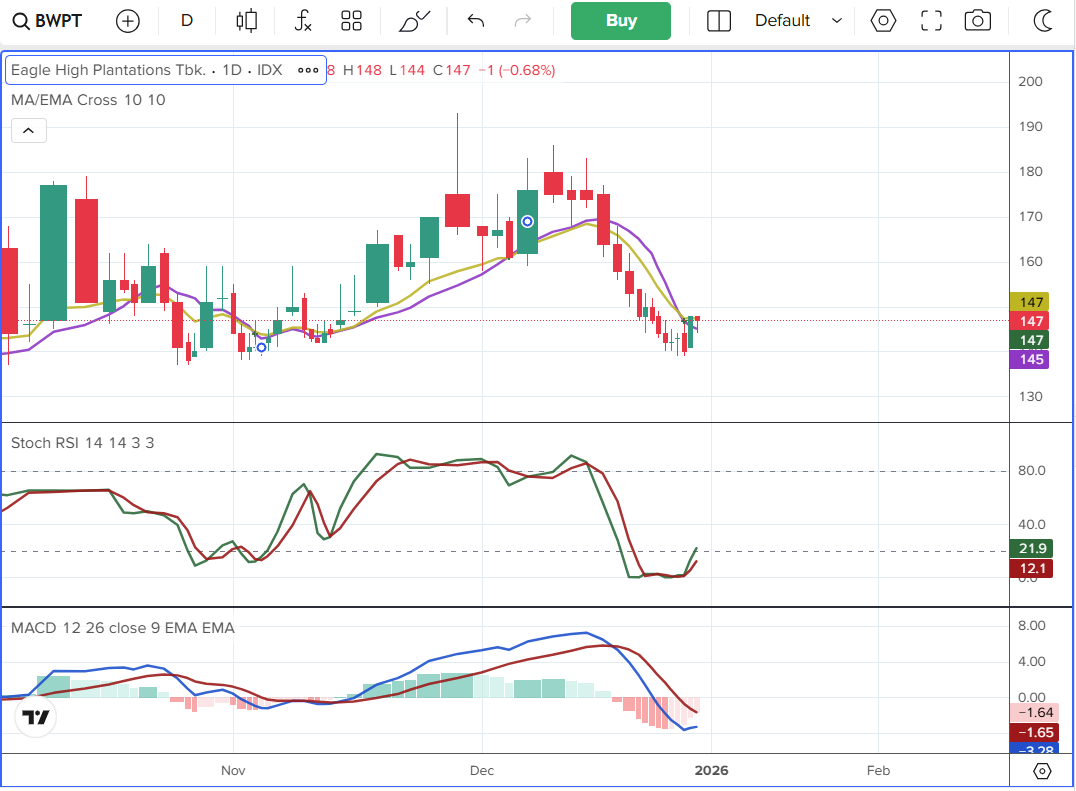Open the D timeframe interval selector
This screenshot has height=791, width=1076.
click(x=187, y=20)
